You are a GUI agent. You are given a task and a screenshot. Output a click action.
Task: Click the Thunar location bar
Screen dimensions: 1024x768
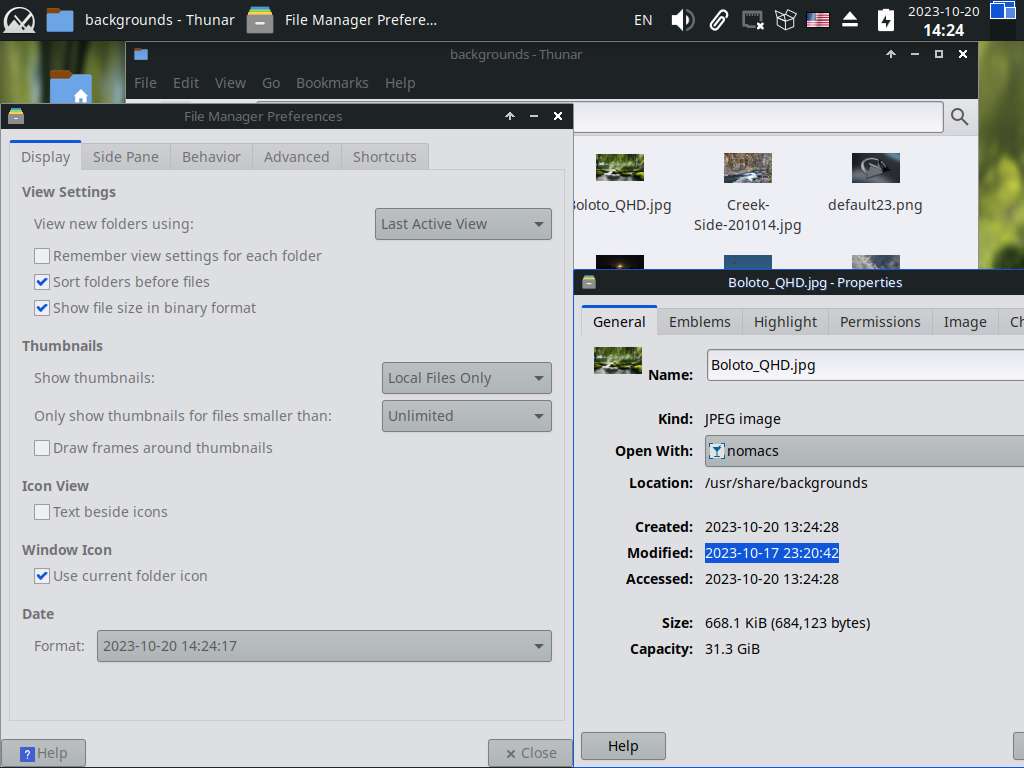coord(758,117)
